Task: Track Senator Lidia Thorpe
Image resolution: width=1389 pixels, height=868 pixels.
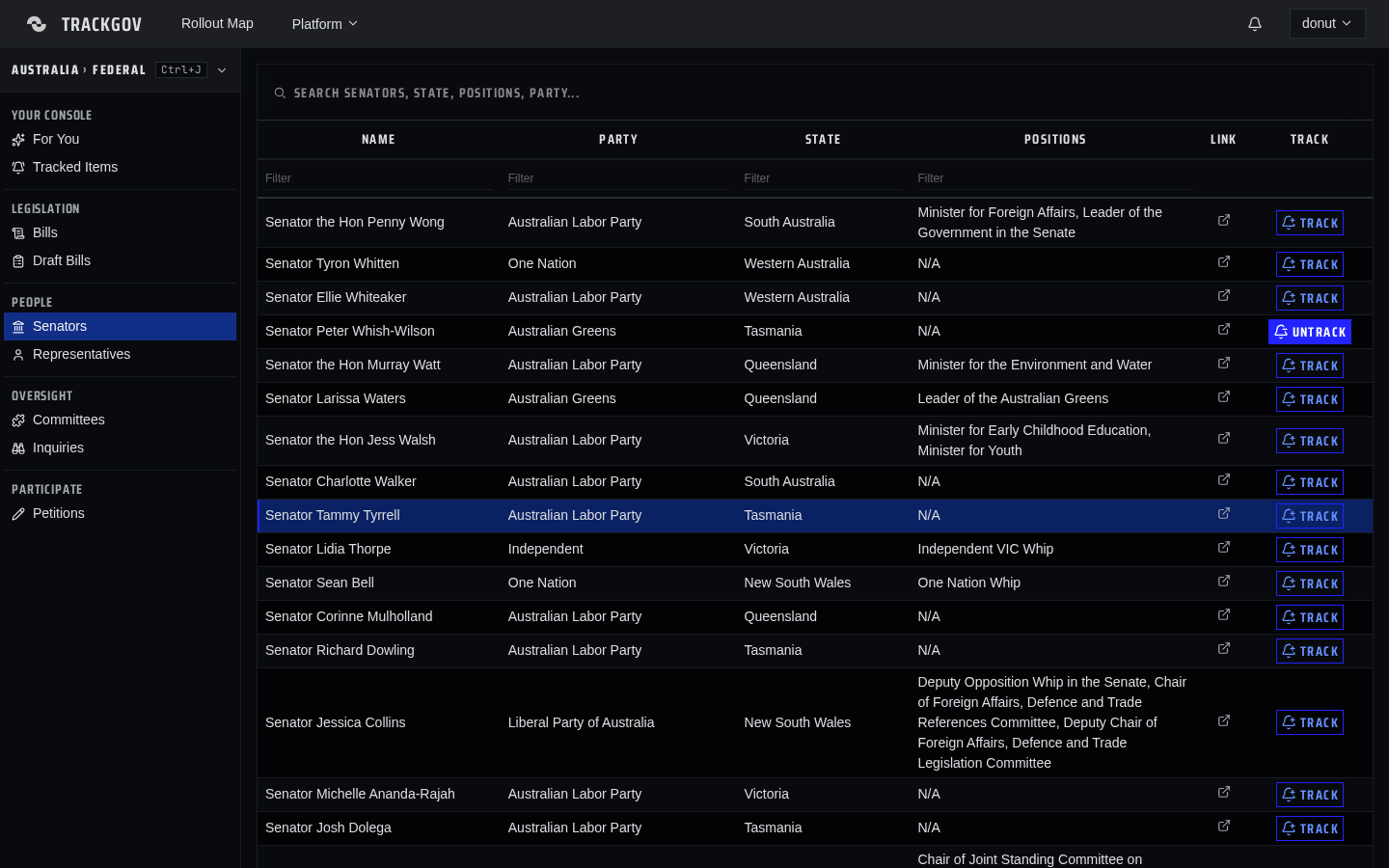Action: (1310, 550)
